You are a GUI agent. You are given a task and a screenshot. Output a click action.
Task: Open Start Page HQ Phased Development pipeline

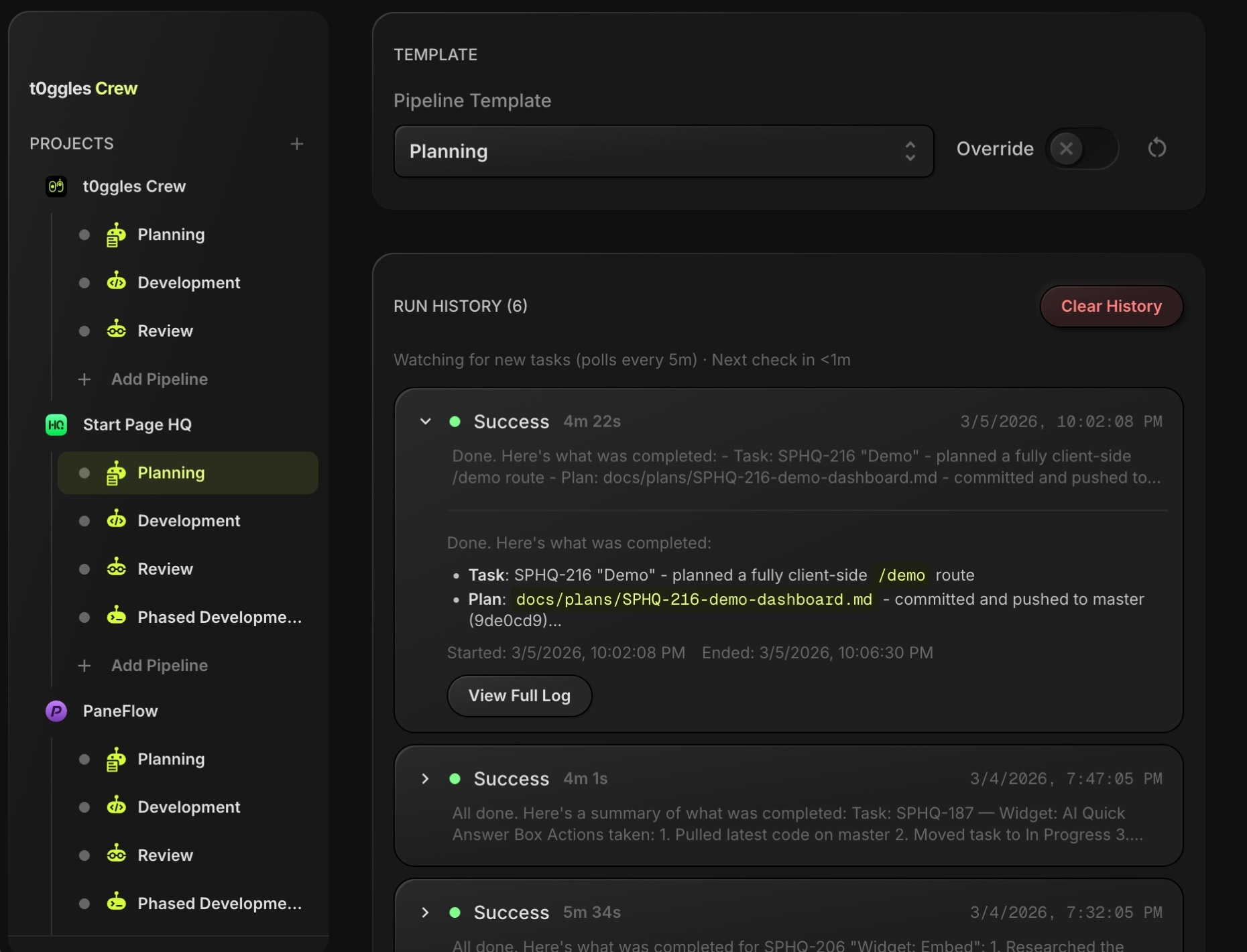[219, 617]
